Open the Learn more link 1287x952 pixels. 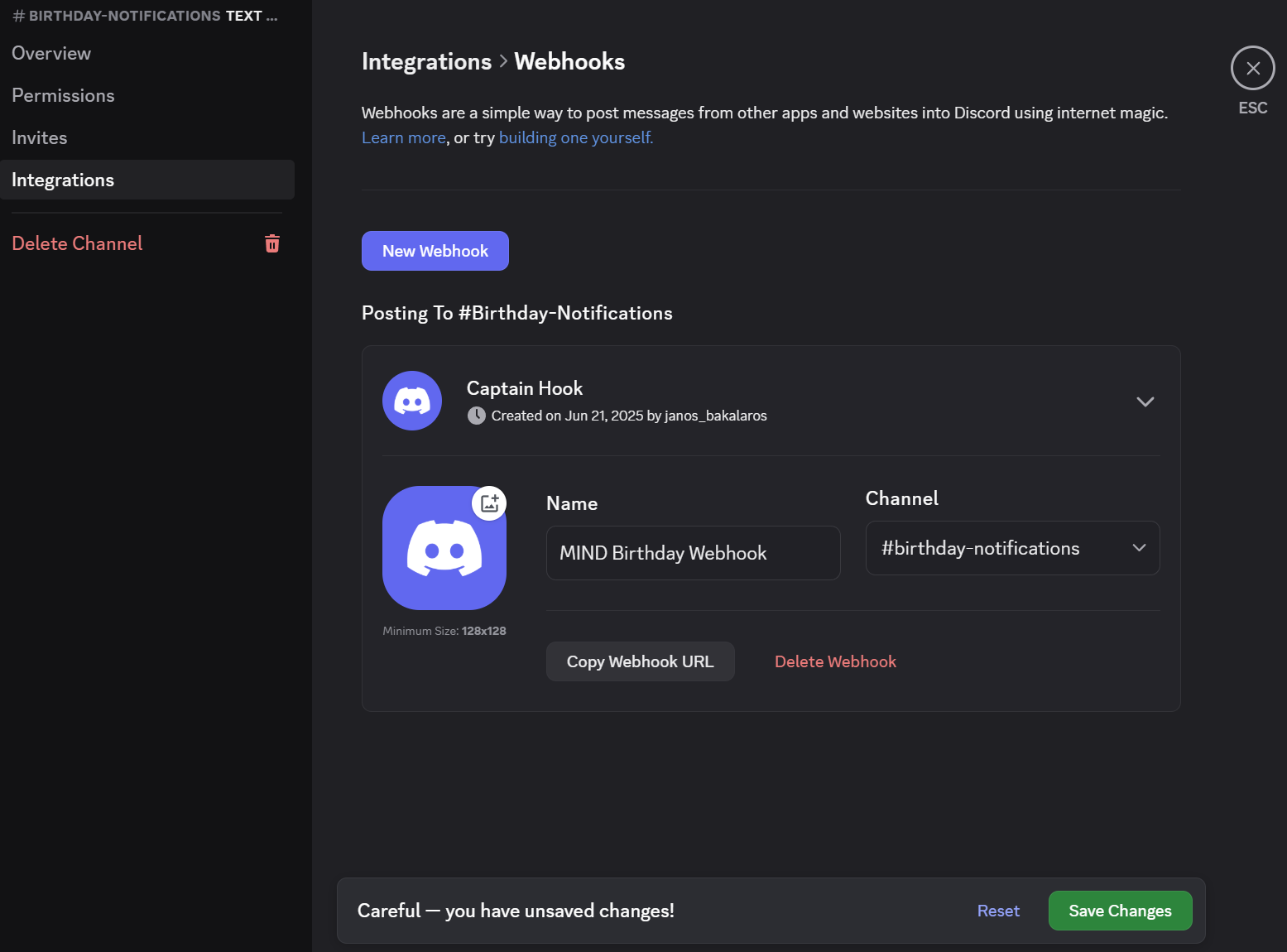pyautogui.click(x=404, y=137)
